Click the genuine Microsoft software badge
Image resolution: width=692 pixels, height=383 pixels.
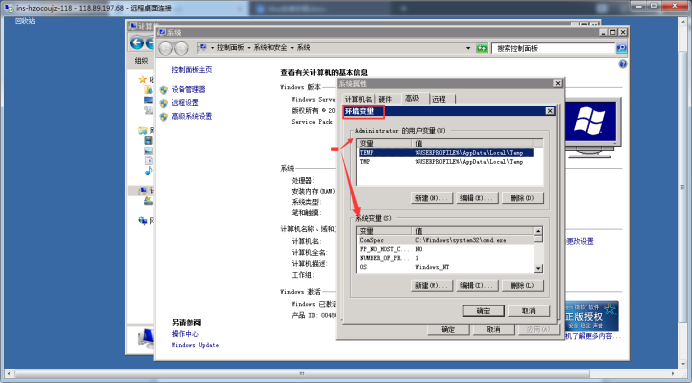pos(591,316)
